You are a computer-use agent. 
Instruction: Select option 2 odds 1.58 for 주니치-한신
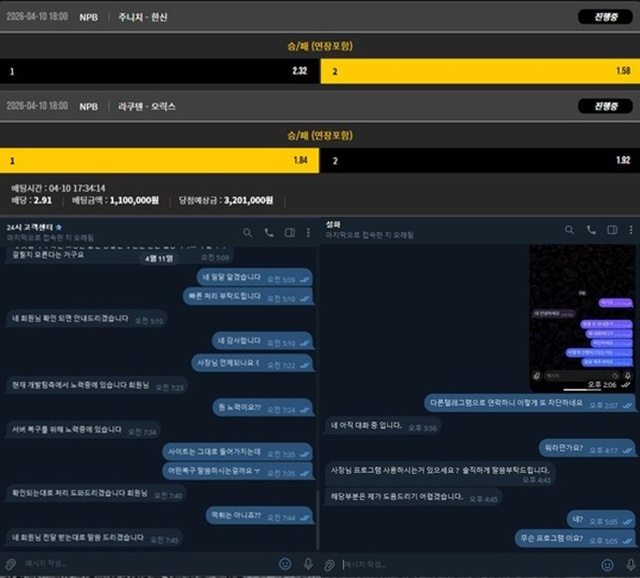click(480, 71)
